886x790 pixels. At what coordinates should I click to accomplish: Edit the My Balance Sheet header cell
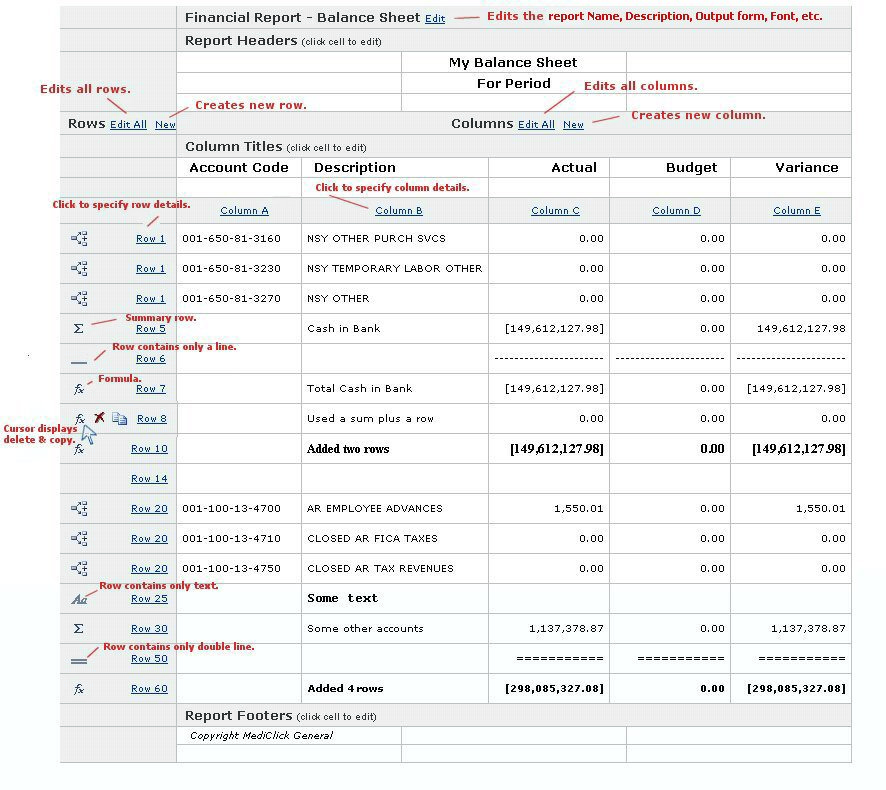(x=512, y=62)
